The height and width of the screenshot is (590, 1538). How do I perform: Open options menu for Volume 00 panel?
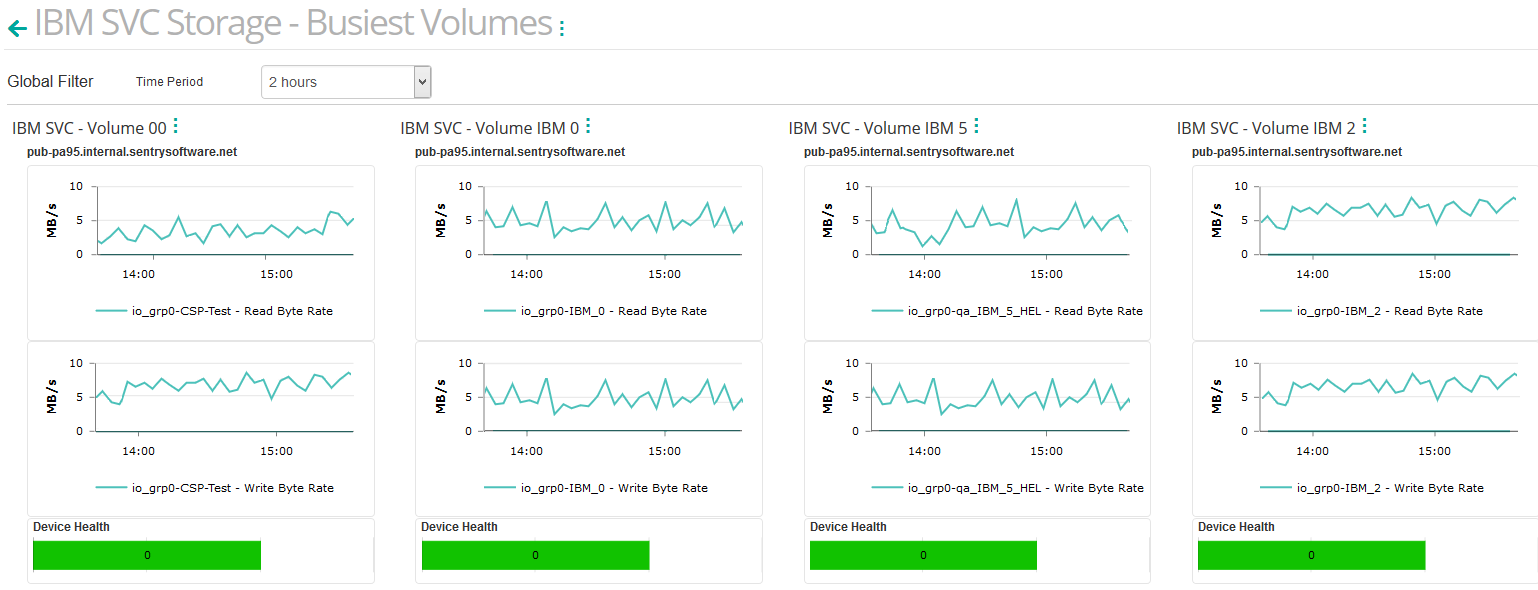pos(176,126)
